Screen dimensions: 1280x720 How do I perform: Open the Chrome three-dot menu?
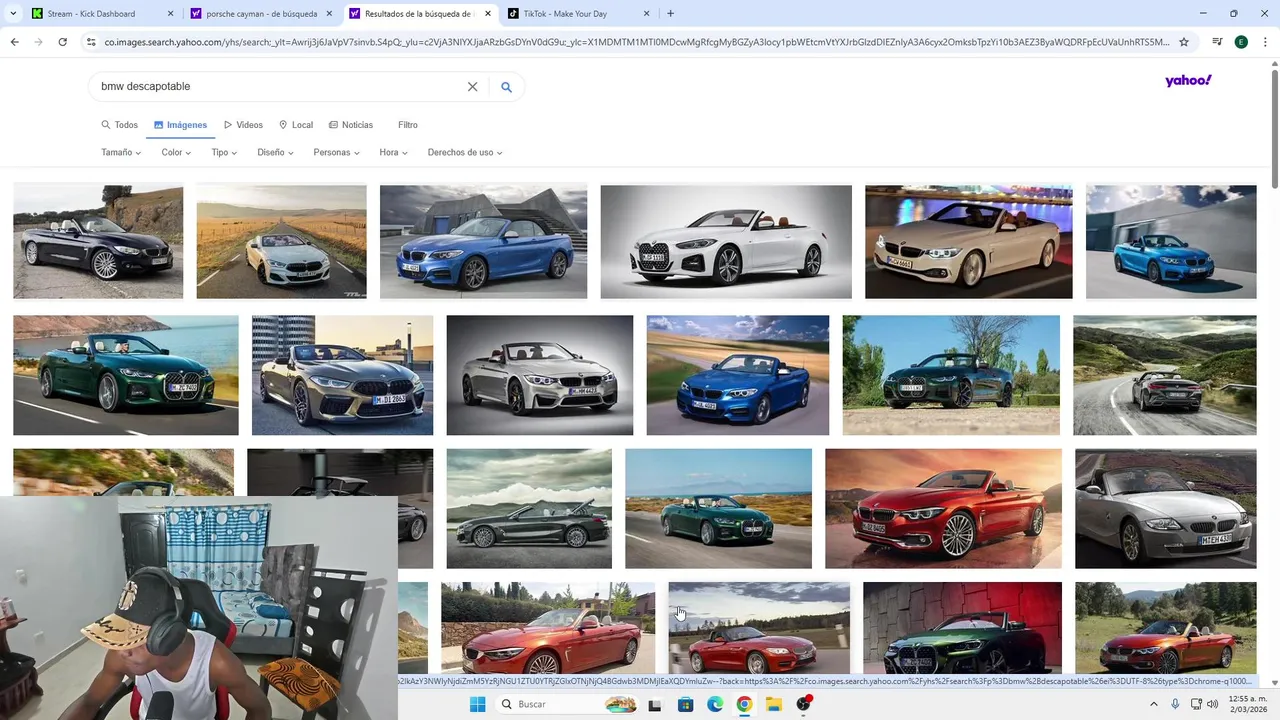pos(1265,42)
